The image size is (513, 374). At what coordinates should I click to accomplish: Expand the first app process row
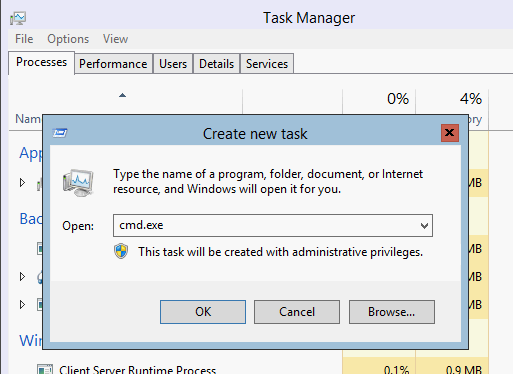[x=22, y=182]
